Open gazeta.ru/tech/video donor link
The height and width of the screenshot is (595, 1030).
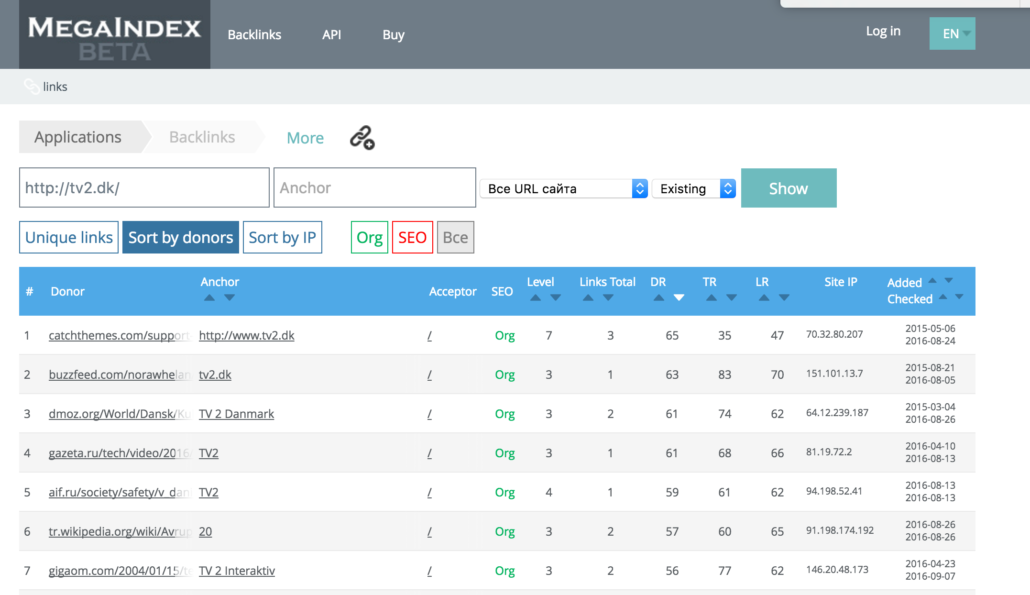click(119, 453)
